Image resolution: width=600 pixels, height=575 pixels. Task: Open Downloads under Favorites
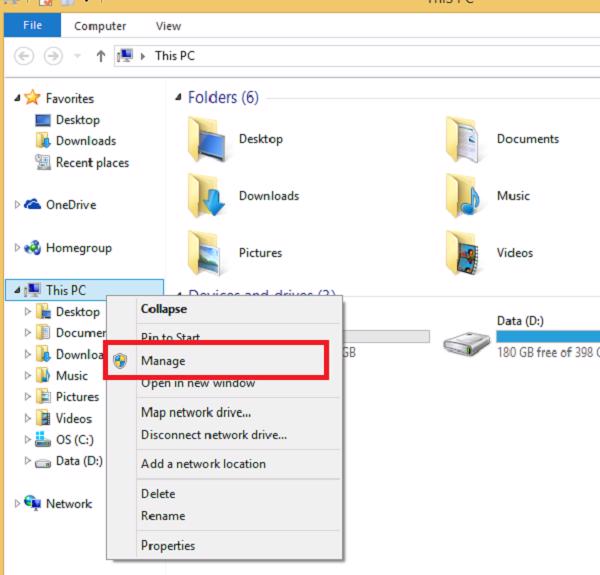(86, 141)
